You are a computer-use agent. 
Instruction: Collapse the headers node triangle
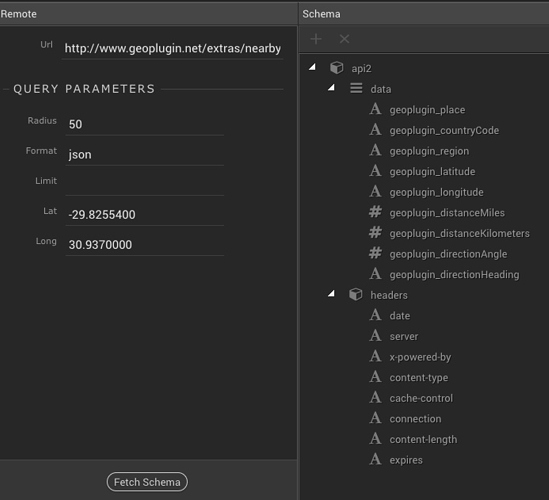tap(331, 293)
